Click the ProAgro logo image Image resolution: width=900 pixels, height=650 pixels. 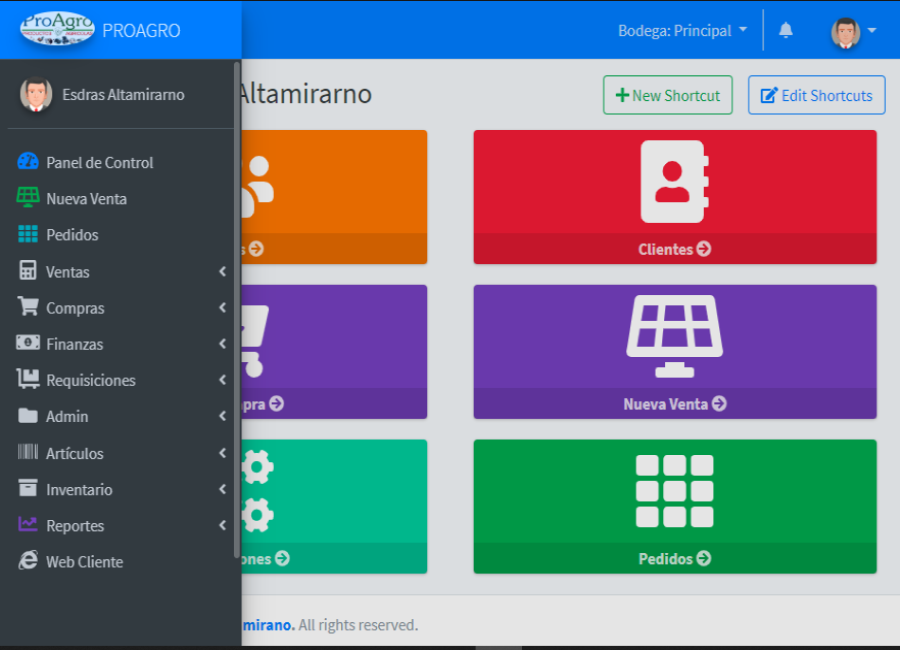[58, 30]
